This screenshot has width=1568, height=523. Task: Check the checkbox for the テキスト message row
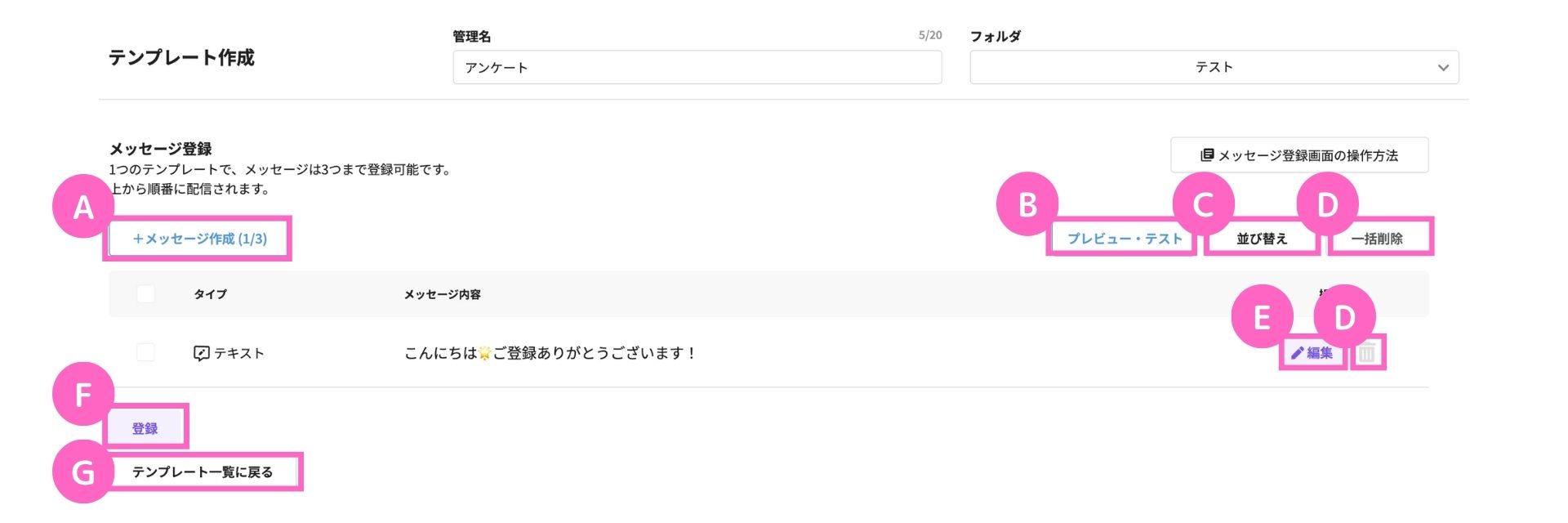click(x=145, y=352)
